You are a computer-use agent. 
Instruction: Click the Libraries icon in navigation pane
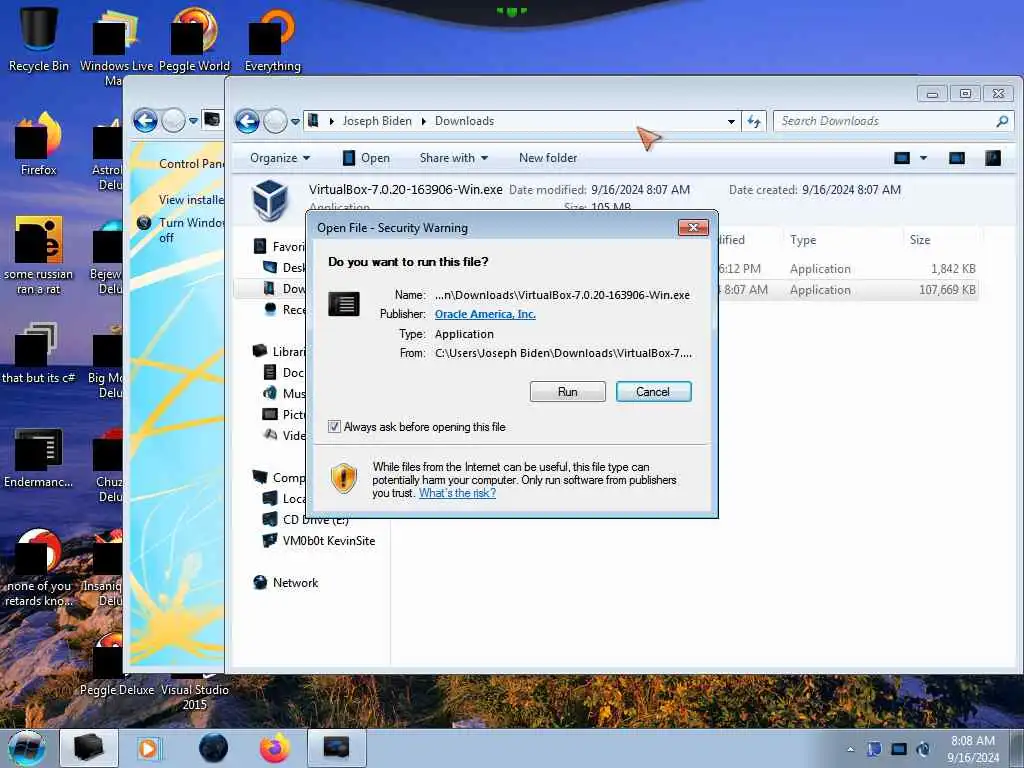(260, 351)
